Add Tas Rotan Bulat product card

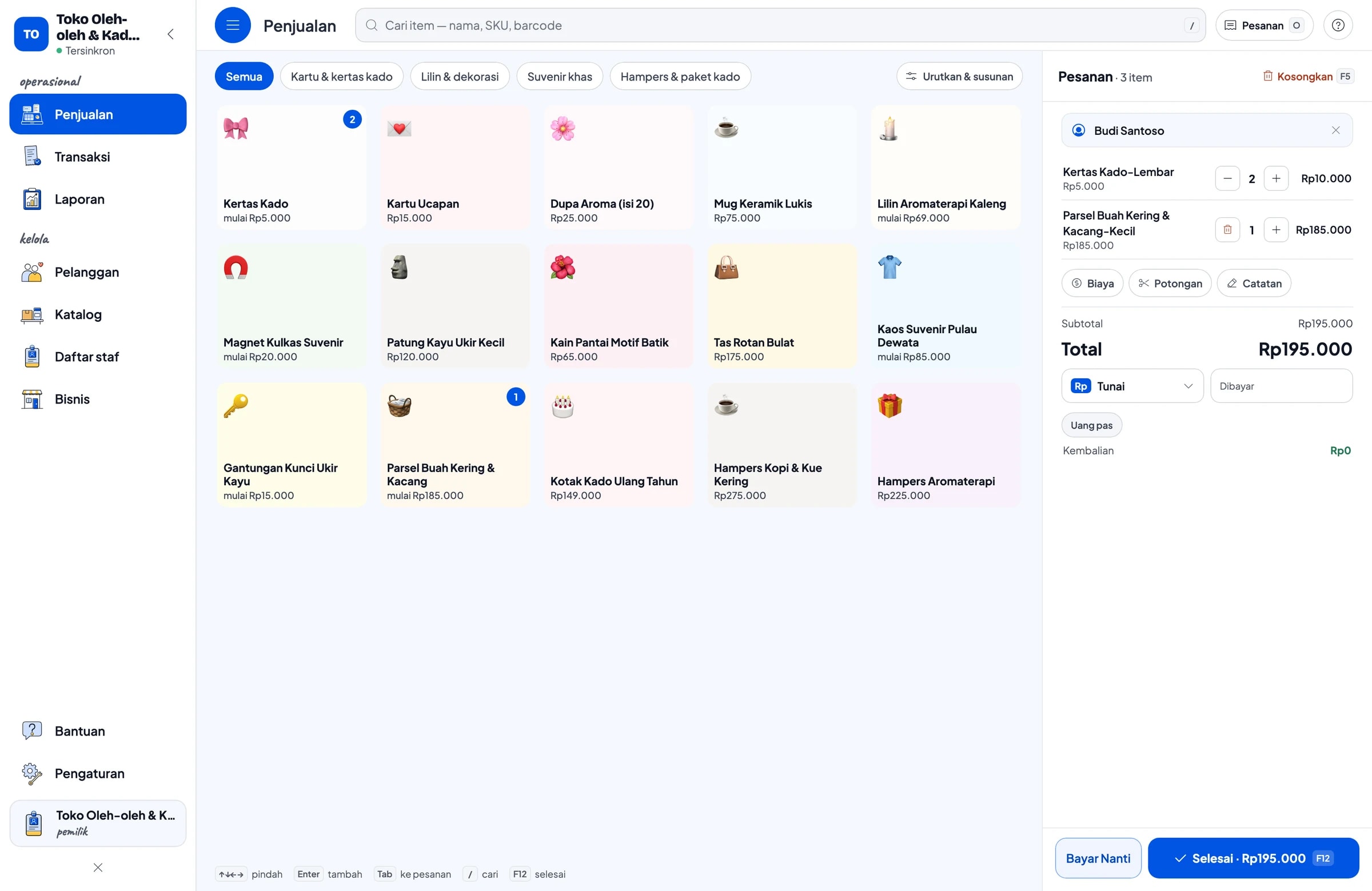(x=781, y=306)
